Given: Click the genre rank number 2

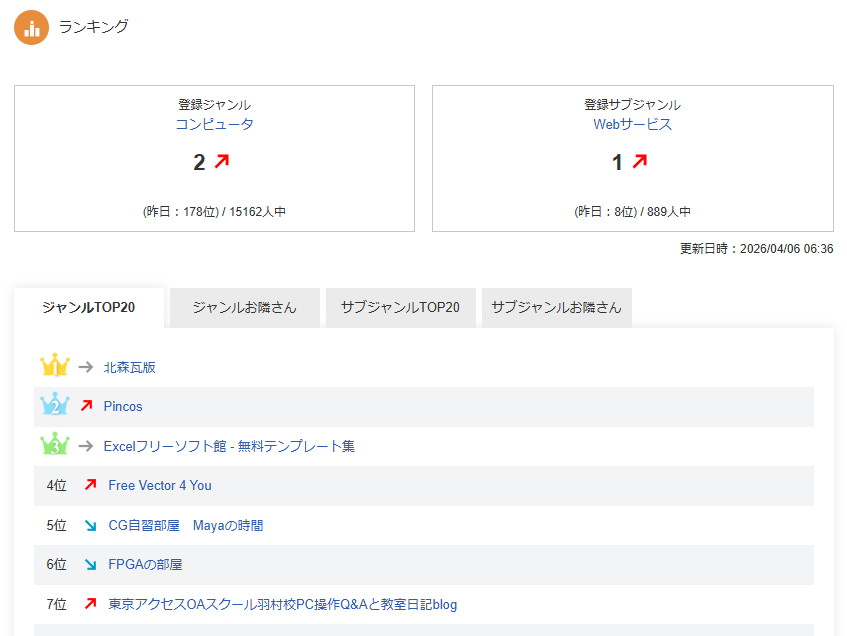Looking at the screenshot, I should click(199, 162).
